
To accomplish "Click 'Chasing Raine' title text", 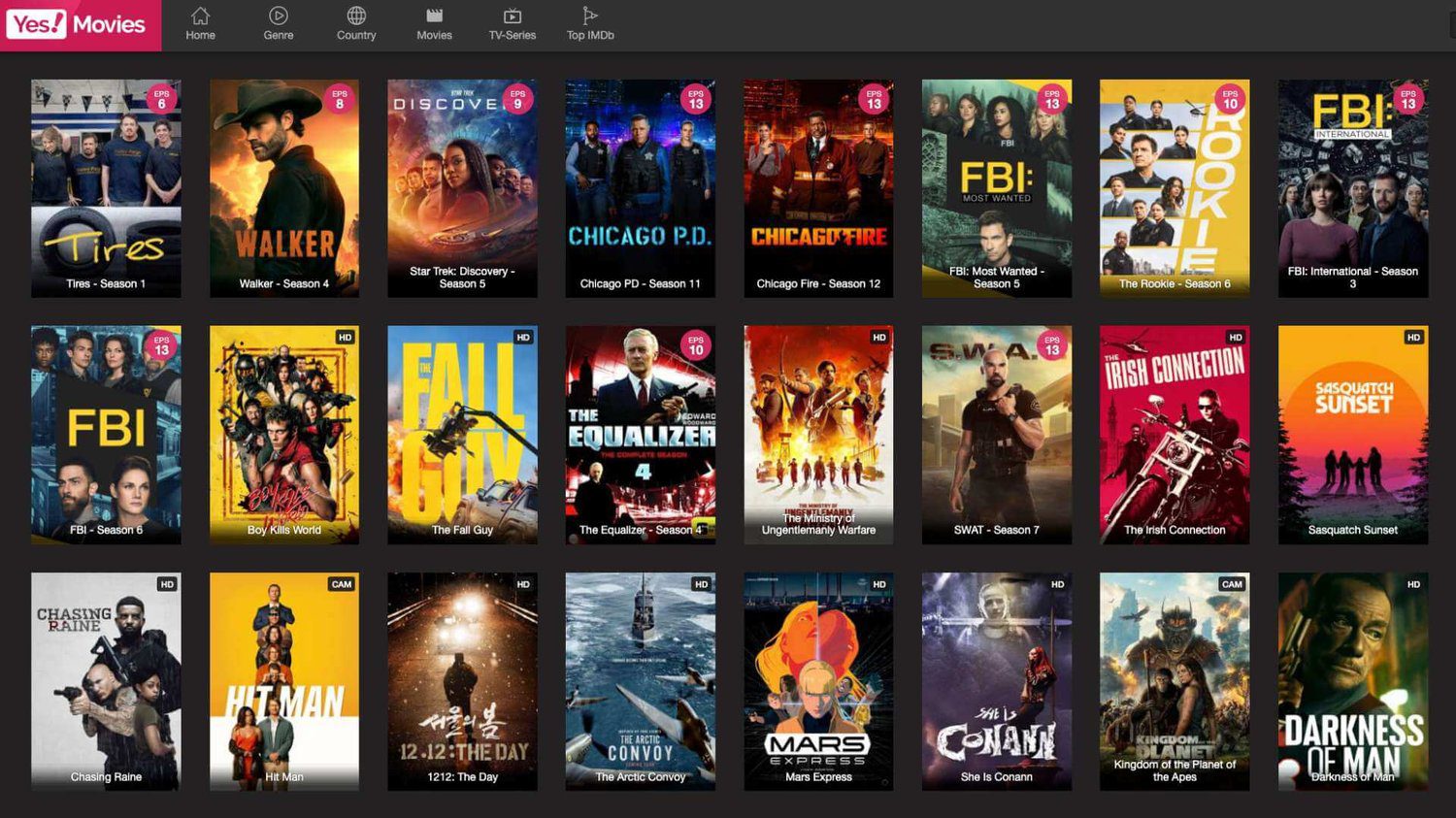I will tap(106, 777).
